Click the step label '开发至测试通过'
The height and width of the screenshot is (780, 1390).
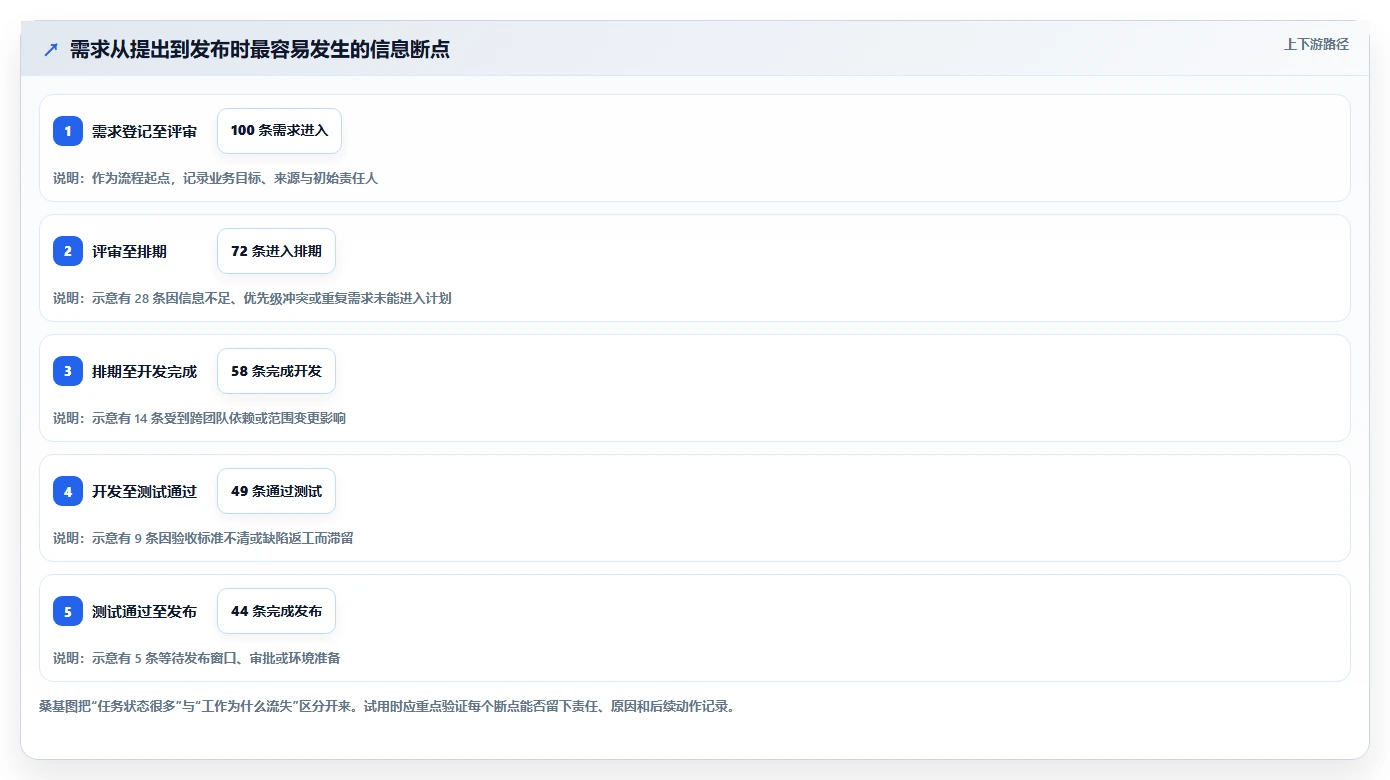coord(144,491)
